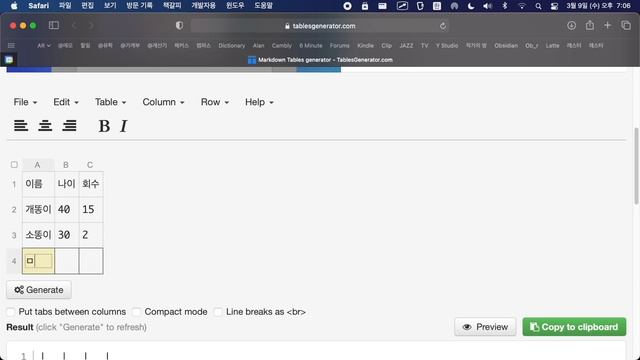
Task: Click the pinned tab icon at left of tab bar
Action: [9, 60]
